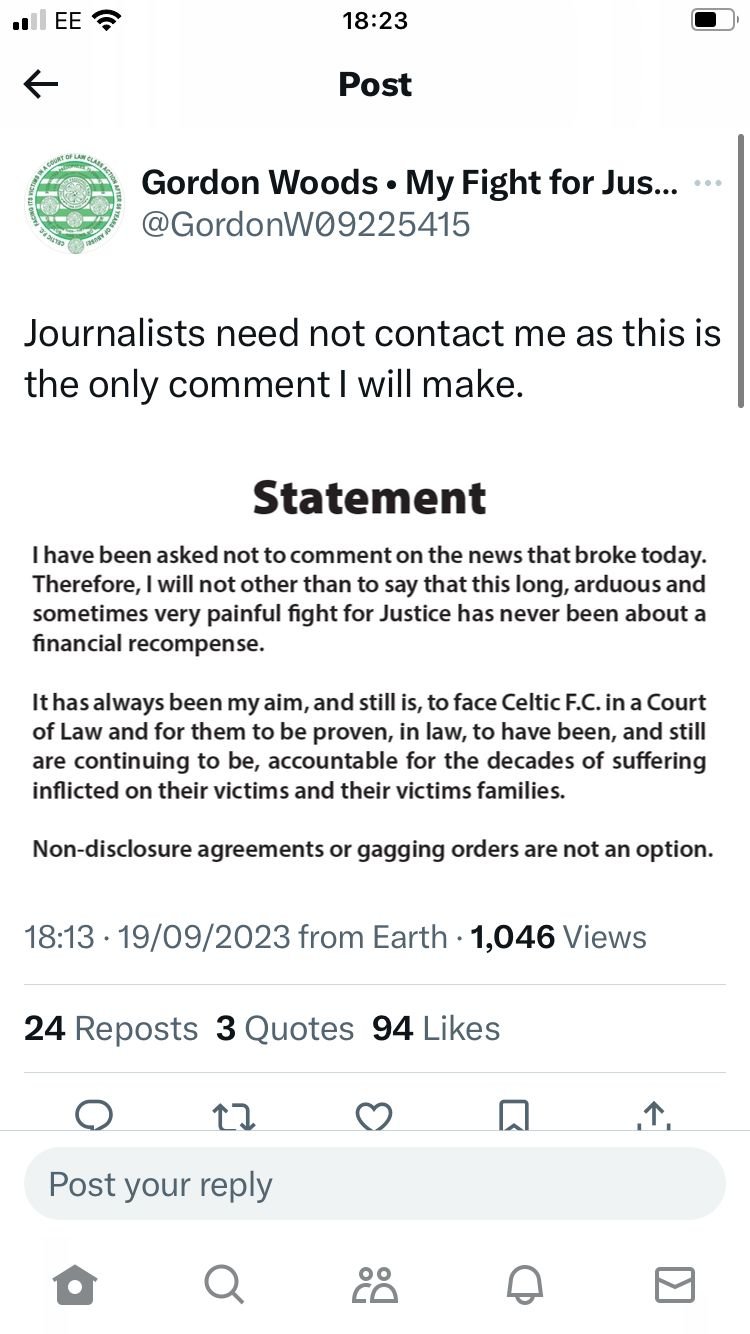Viewport: 750px width, 1334px height.
Task: Bookmark this post
Action: pyautogui.click(x=514, y=1115)
